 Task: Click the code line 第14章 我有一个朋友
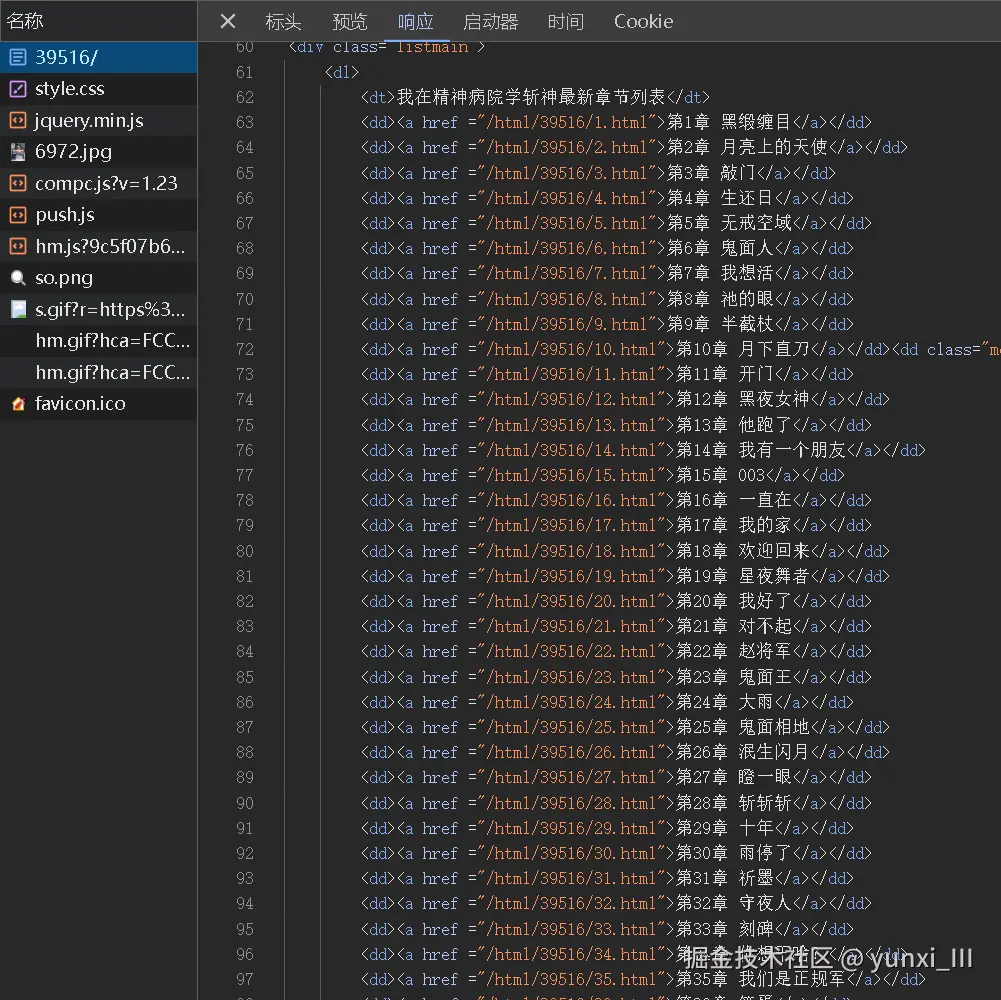click(x=643, y=450)
